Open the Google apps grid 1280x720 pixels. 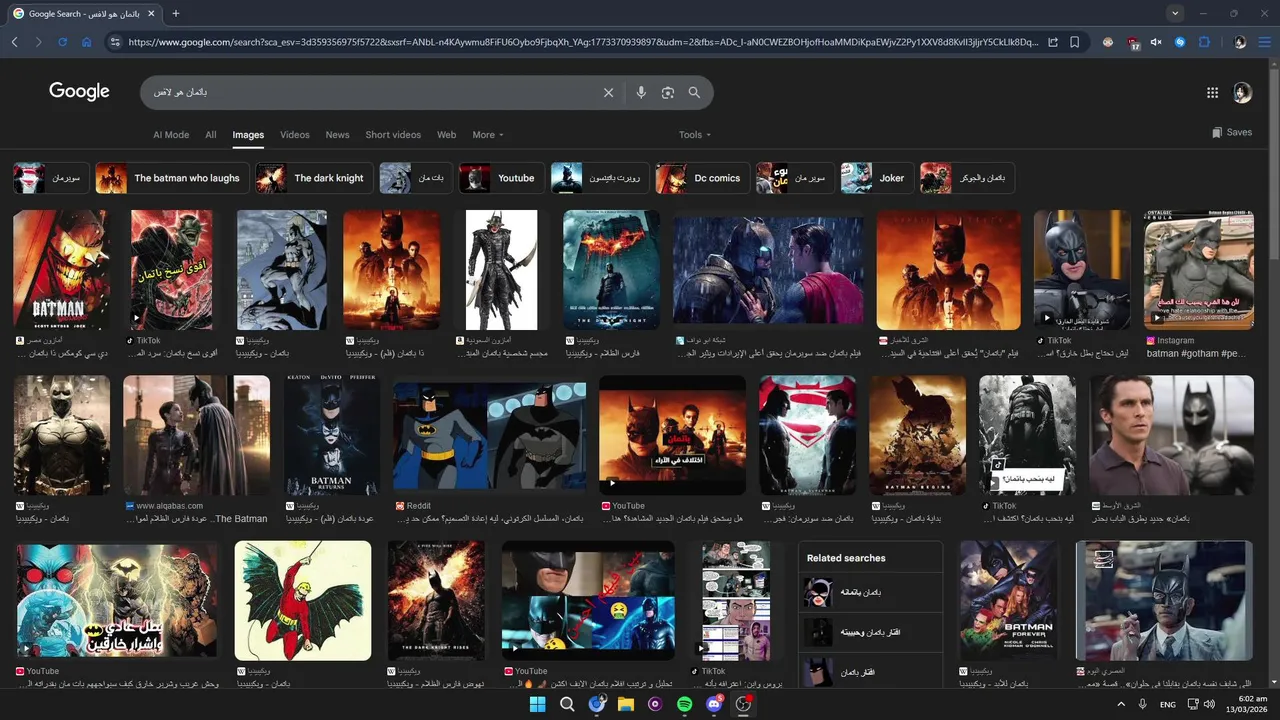click(x=1212, y=92)
